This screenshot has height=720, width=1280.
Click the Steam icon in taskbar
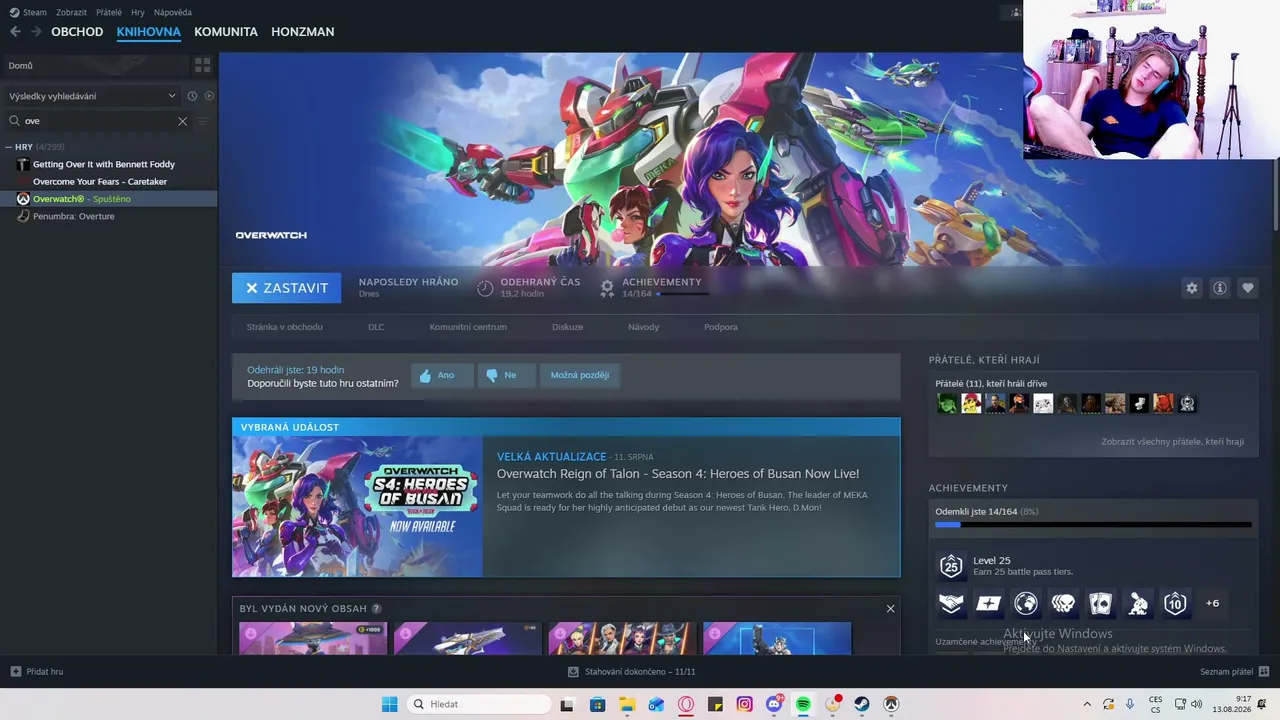(x=862, y=704)
